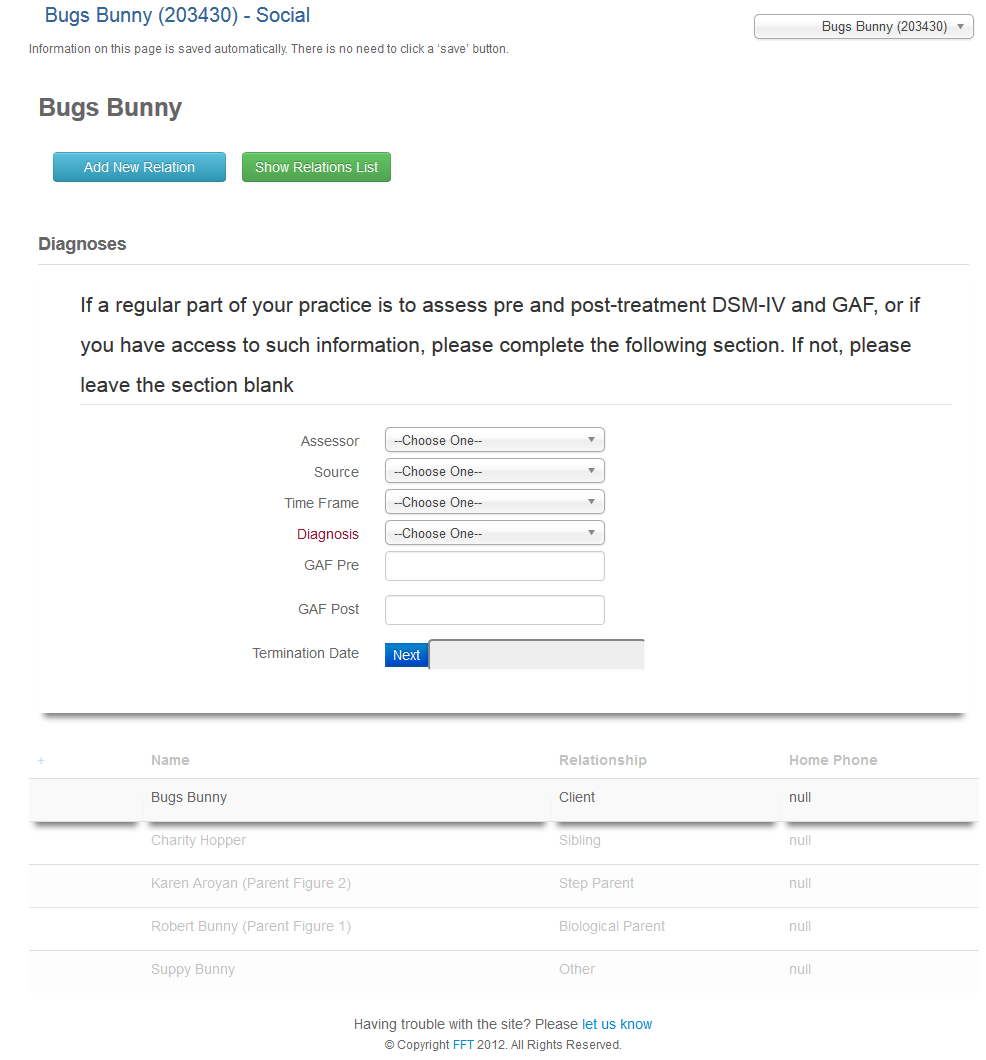Click the GAF Post input field
986x1060 pixels.
pyautogui.click(x=495, y=610)
